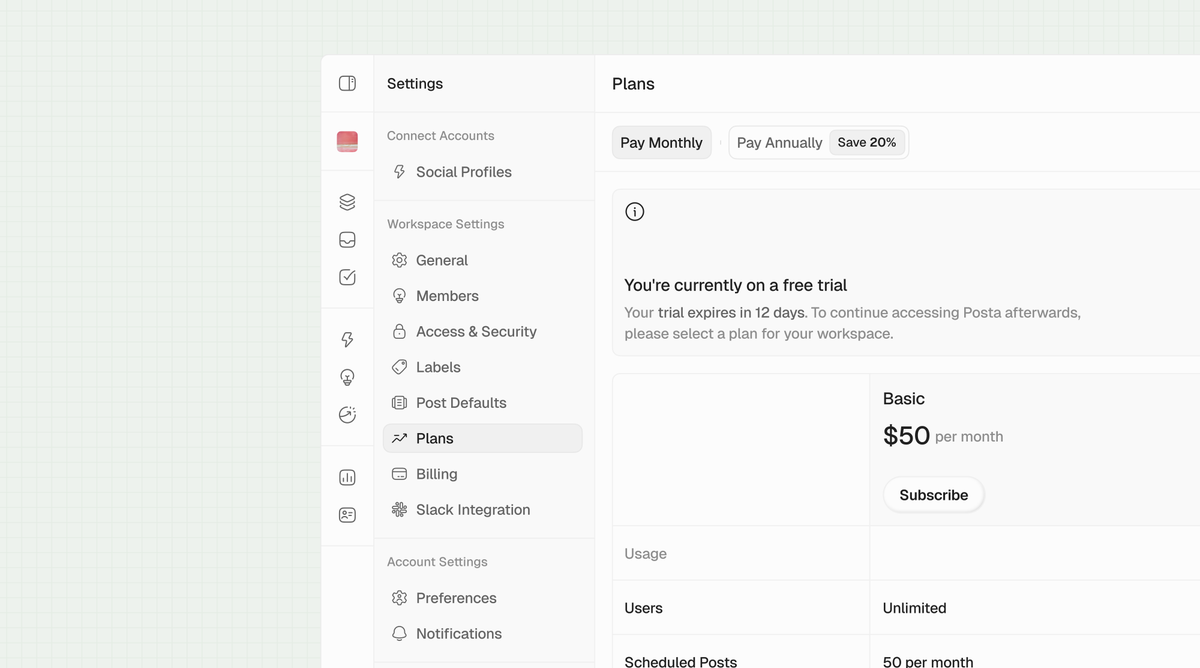Click "You're currently on a free trial" heading

tap(736, 286)
